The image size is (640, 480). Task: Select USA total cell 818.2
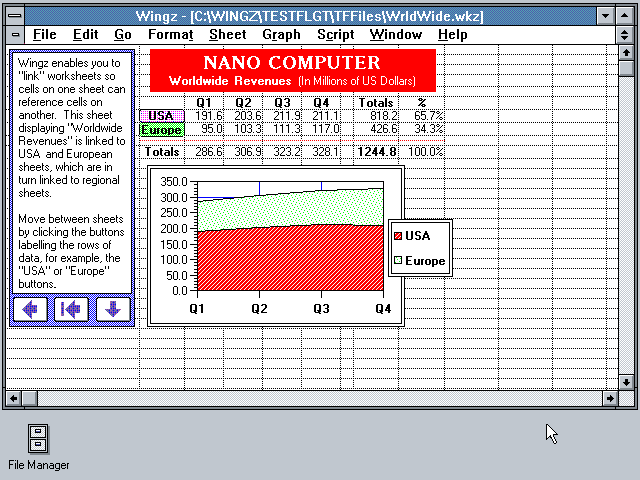pos(376,116)
